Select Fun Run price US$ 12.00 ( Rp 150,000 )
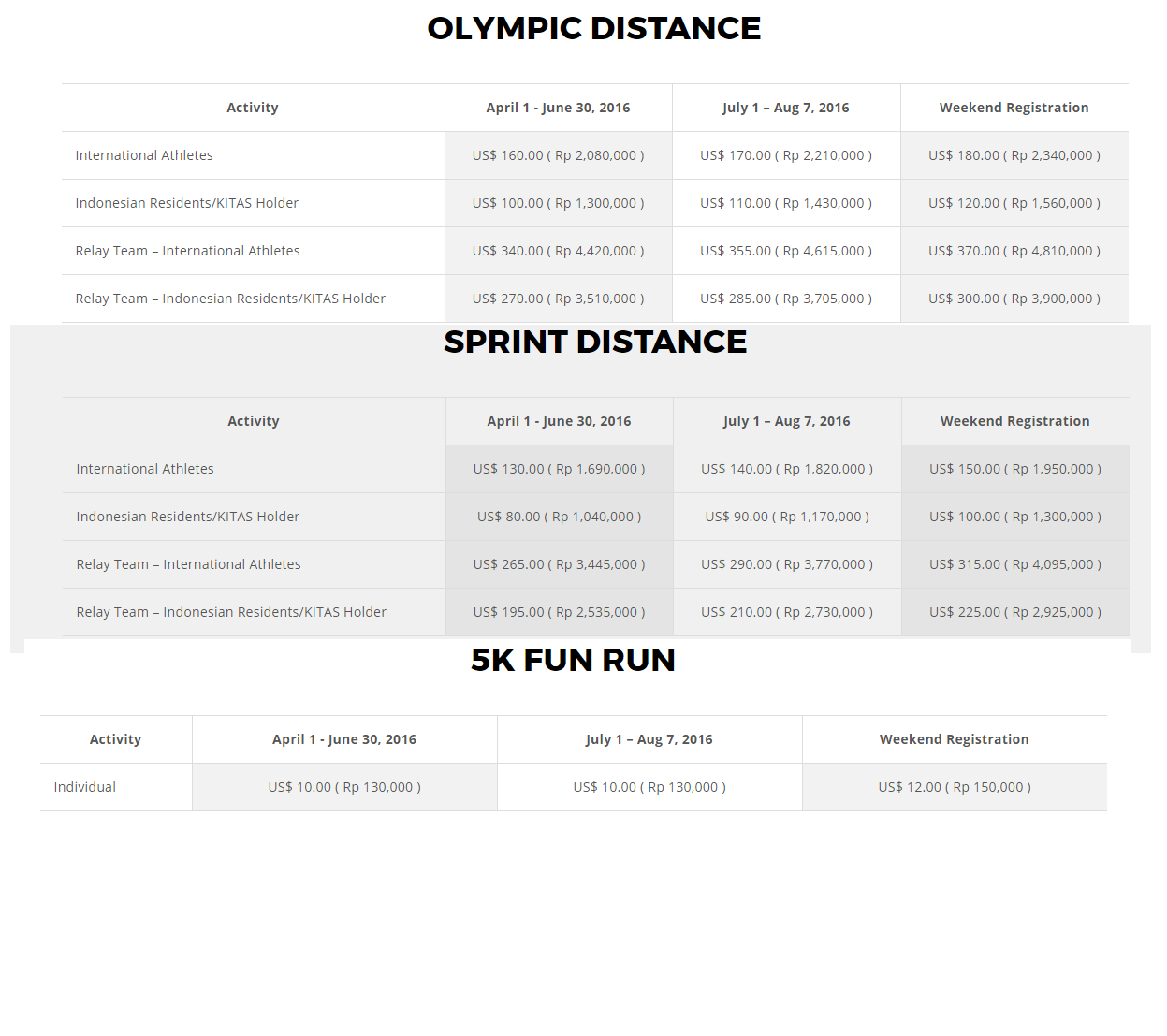 click(x=955, y=787)
